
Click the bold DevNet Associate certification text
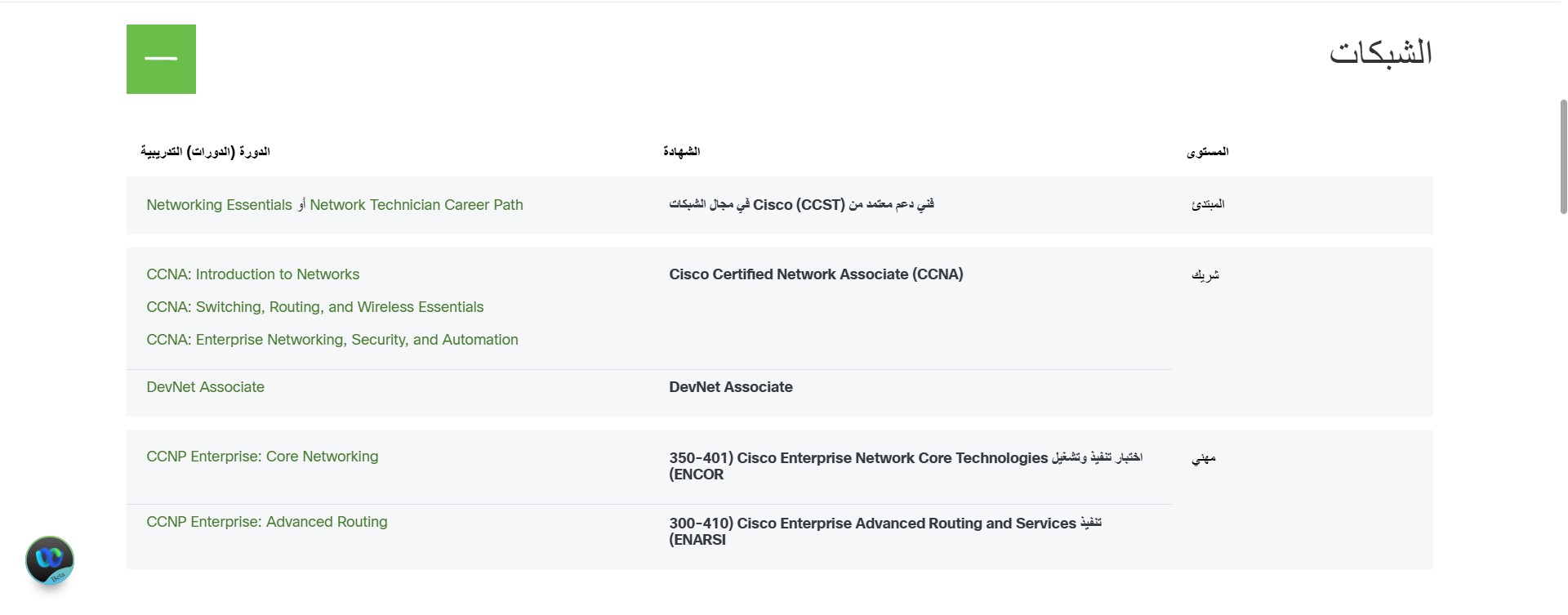[x=731, y=387]
